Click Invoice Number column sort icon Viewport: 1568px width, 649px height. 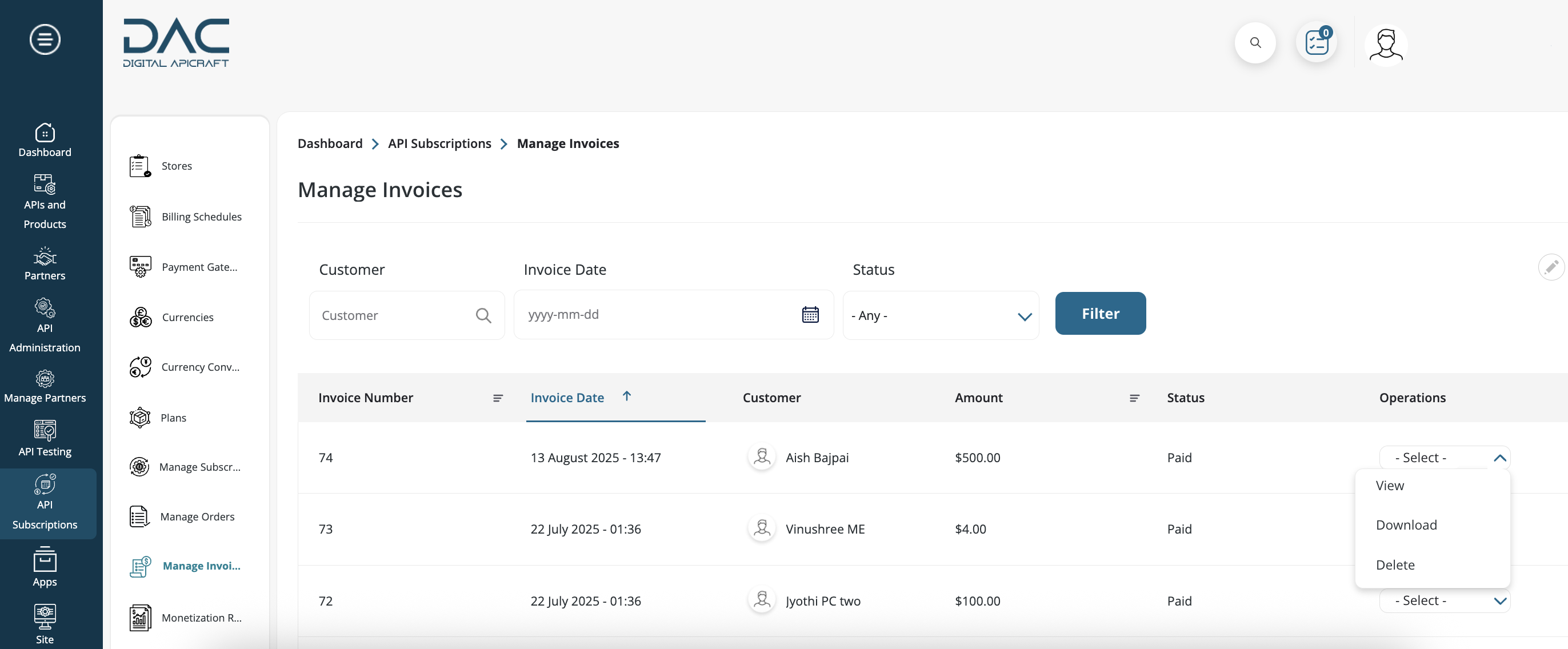point(497,398)
